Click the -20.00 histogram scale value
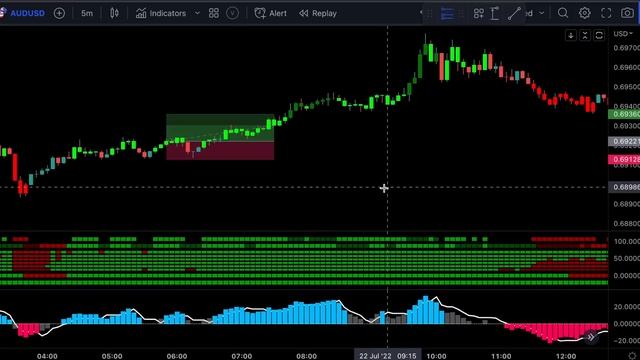Image resolution: width=640 pixels, height=360 pixels. [x=627, y=340]
